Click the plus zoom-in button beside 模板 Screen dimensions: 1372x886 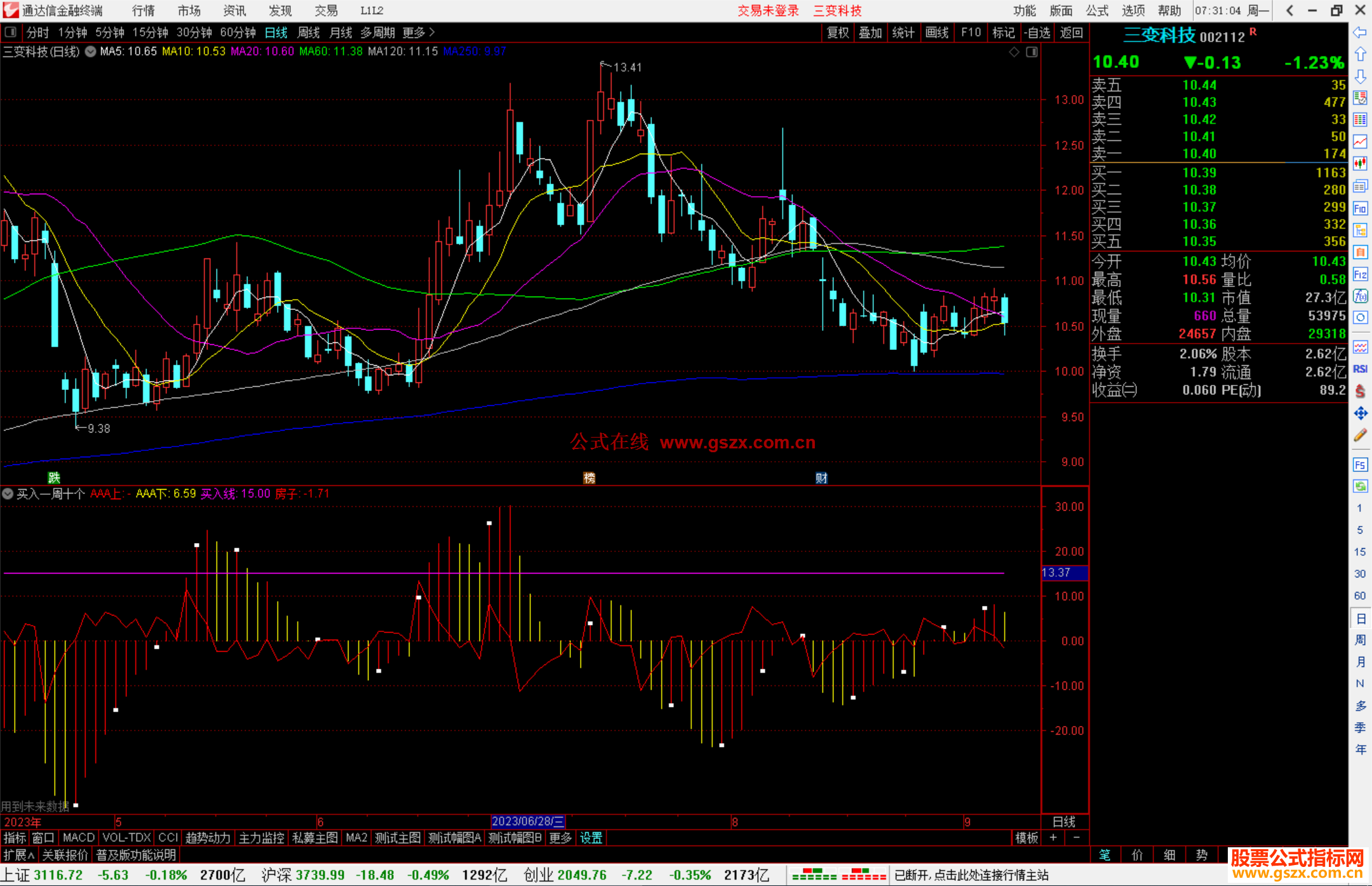(1053, 838)
